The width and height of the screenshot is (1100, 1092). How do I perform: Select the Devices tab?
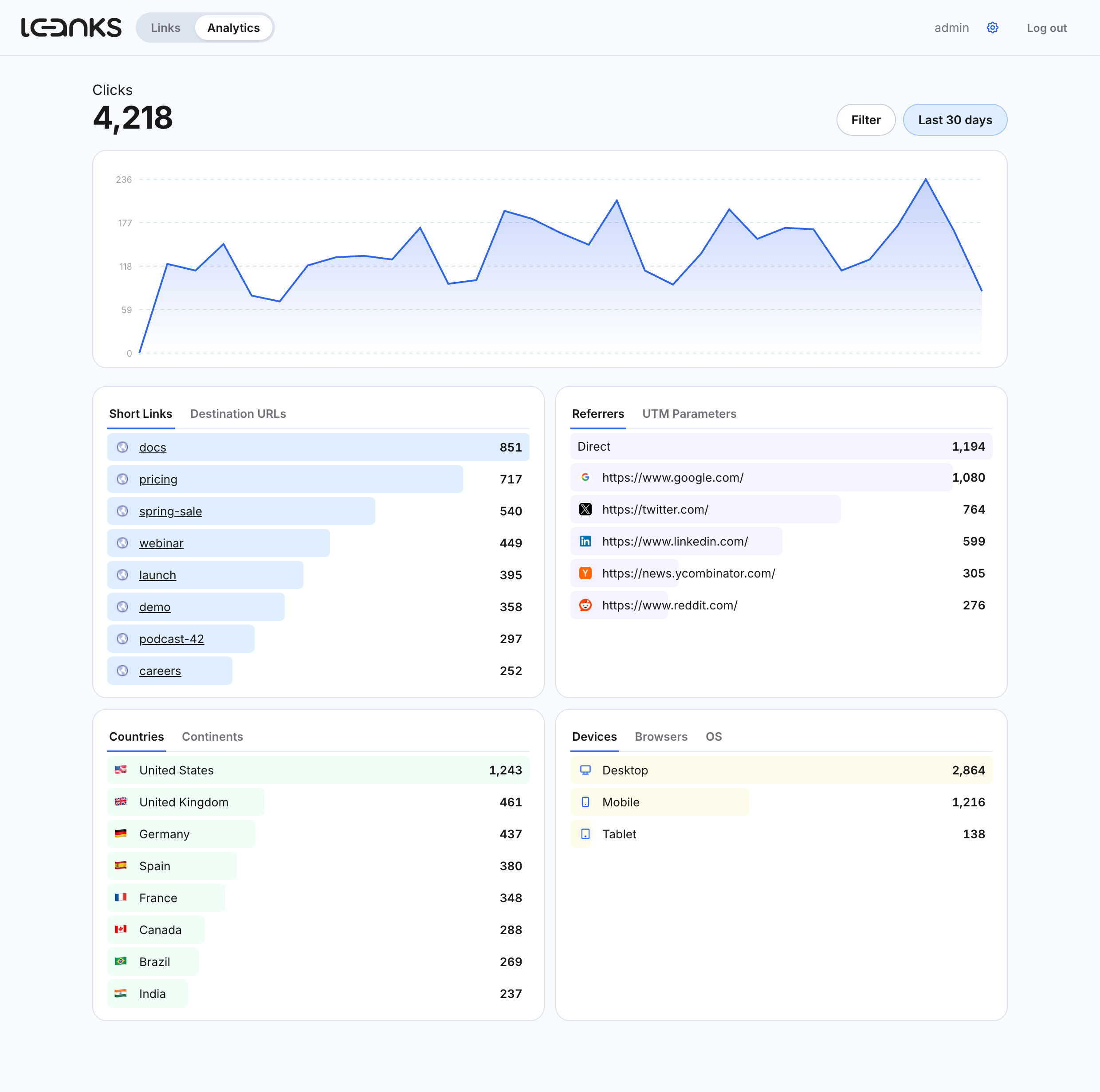(x=594, y=737)
